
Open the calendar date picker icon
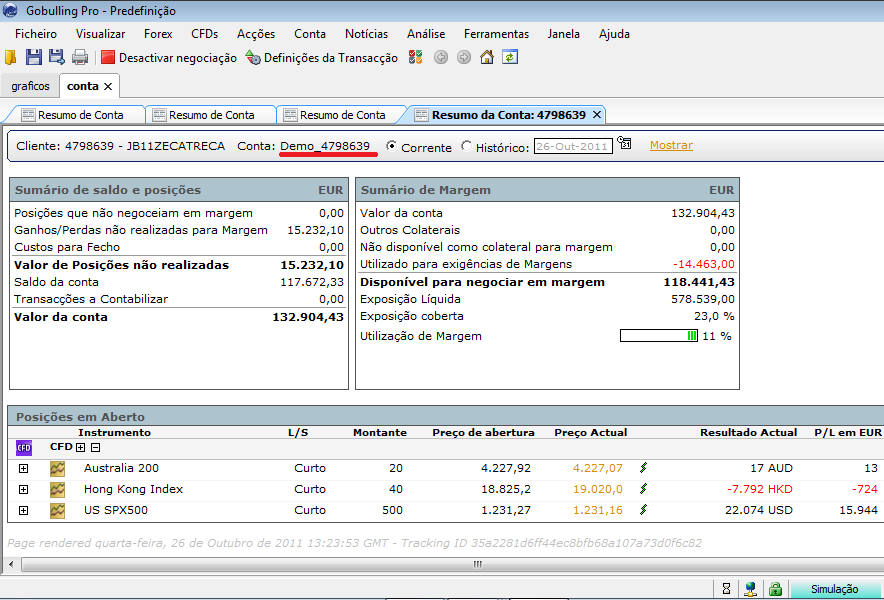[x=624, y=143]
